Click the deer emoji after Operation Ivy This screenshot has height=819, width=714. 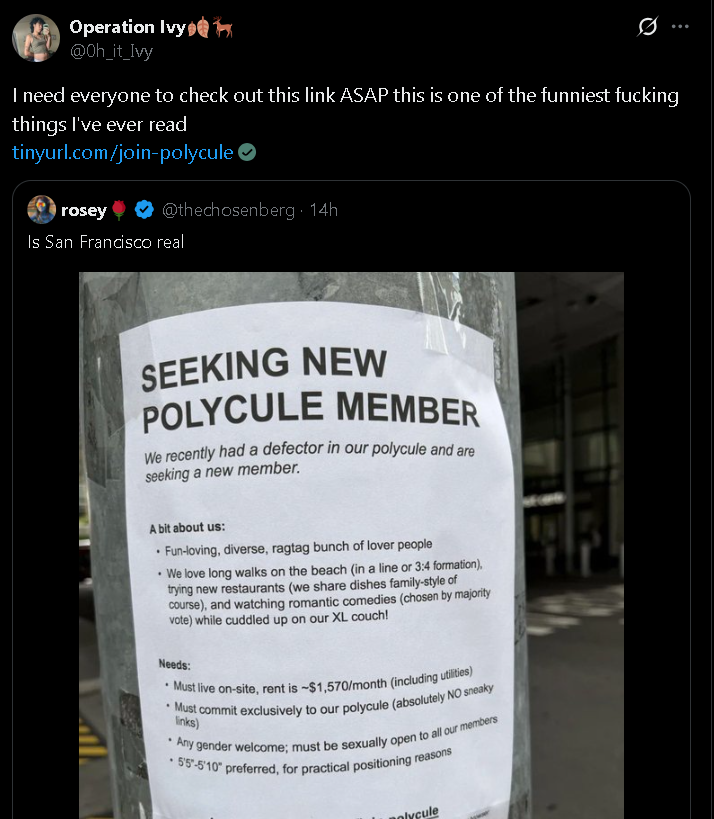point(222,28)
